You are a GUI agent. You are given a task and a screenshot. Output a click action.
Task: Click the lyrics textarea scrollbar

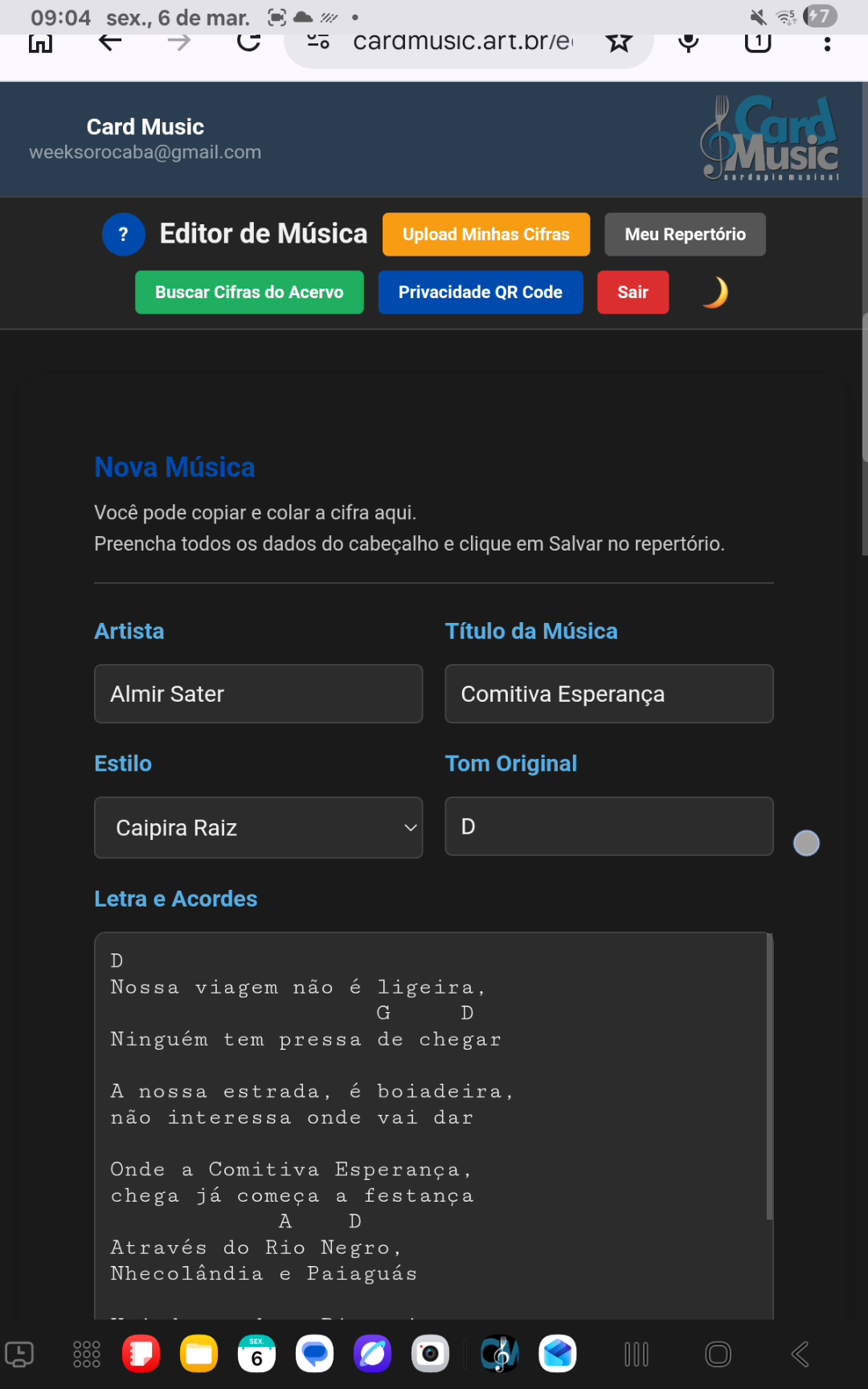coord(769,1077)
